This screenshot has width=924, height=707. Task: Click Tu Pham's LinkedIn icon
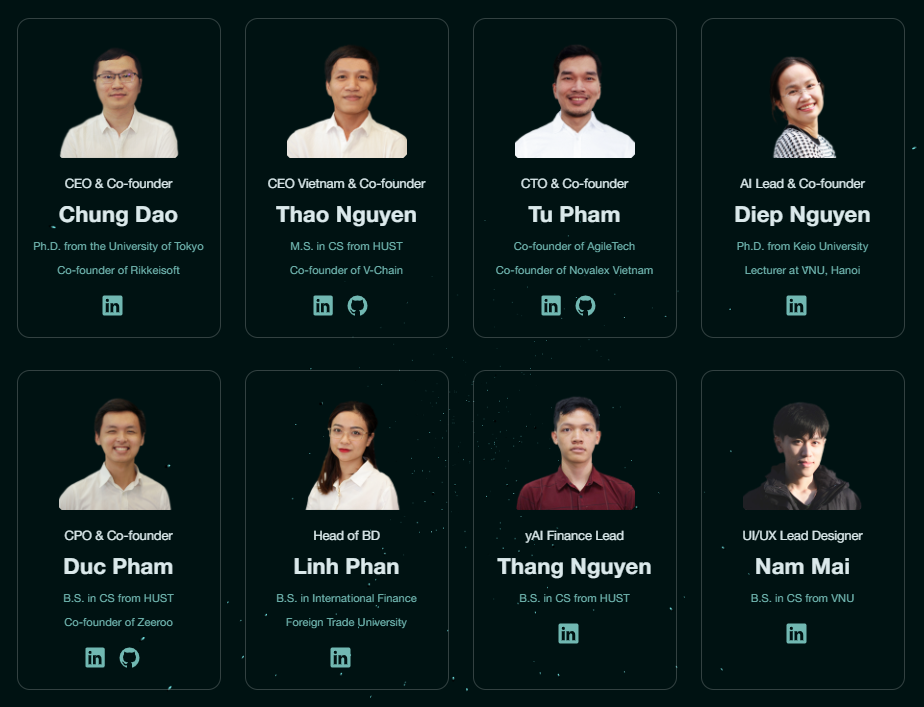[x=551, y=305]
